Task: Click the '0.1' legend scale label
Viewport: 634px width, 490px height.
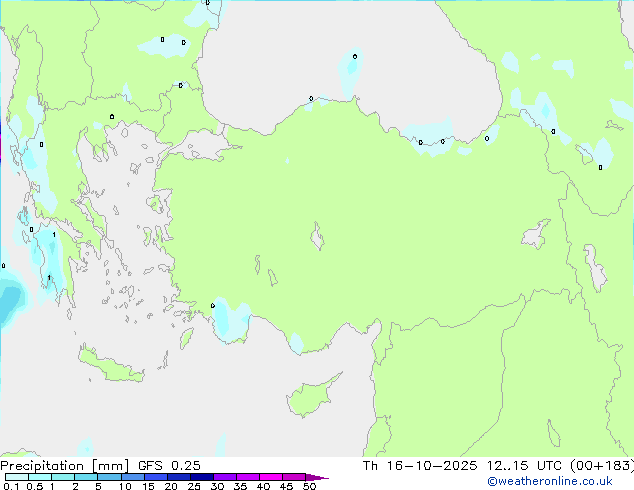Action: (11, 486)
